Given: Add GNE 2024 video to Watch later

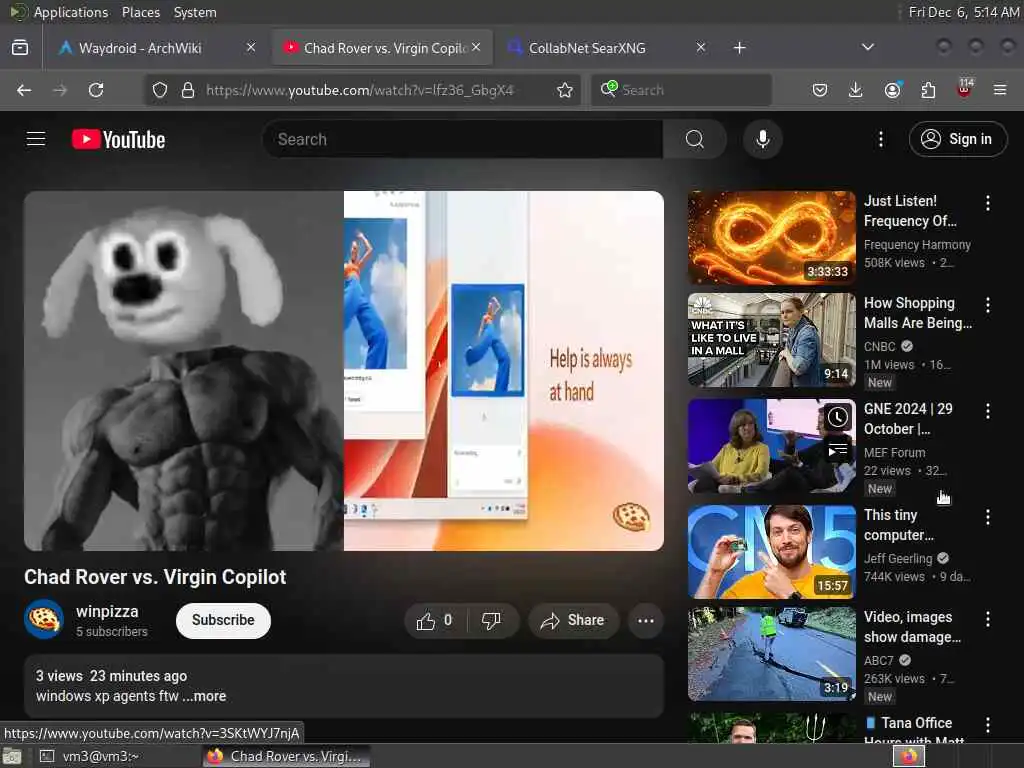Looking at the screenshot, I should [837, 417].
